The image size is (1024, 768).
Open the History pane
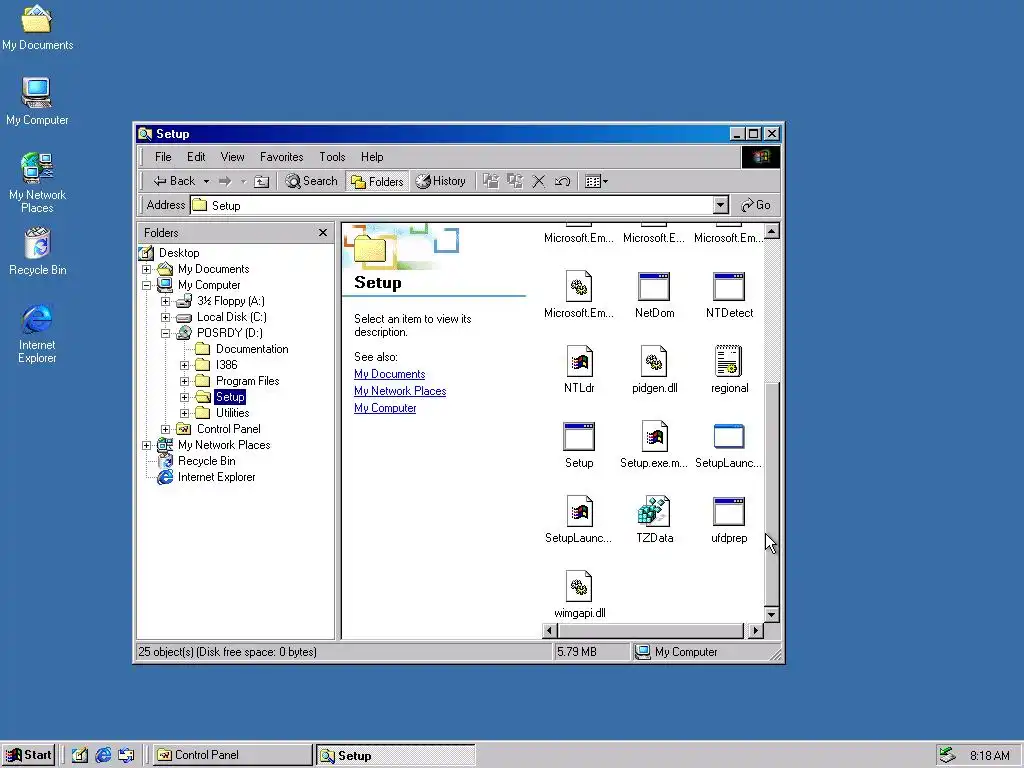441,182
